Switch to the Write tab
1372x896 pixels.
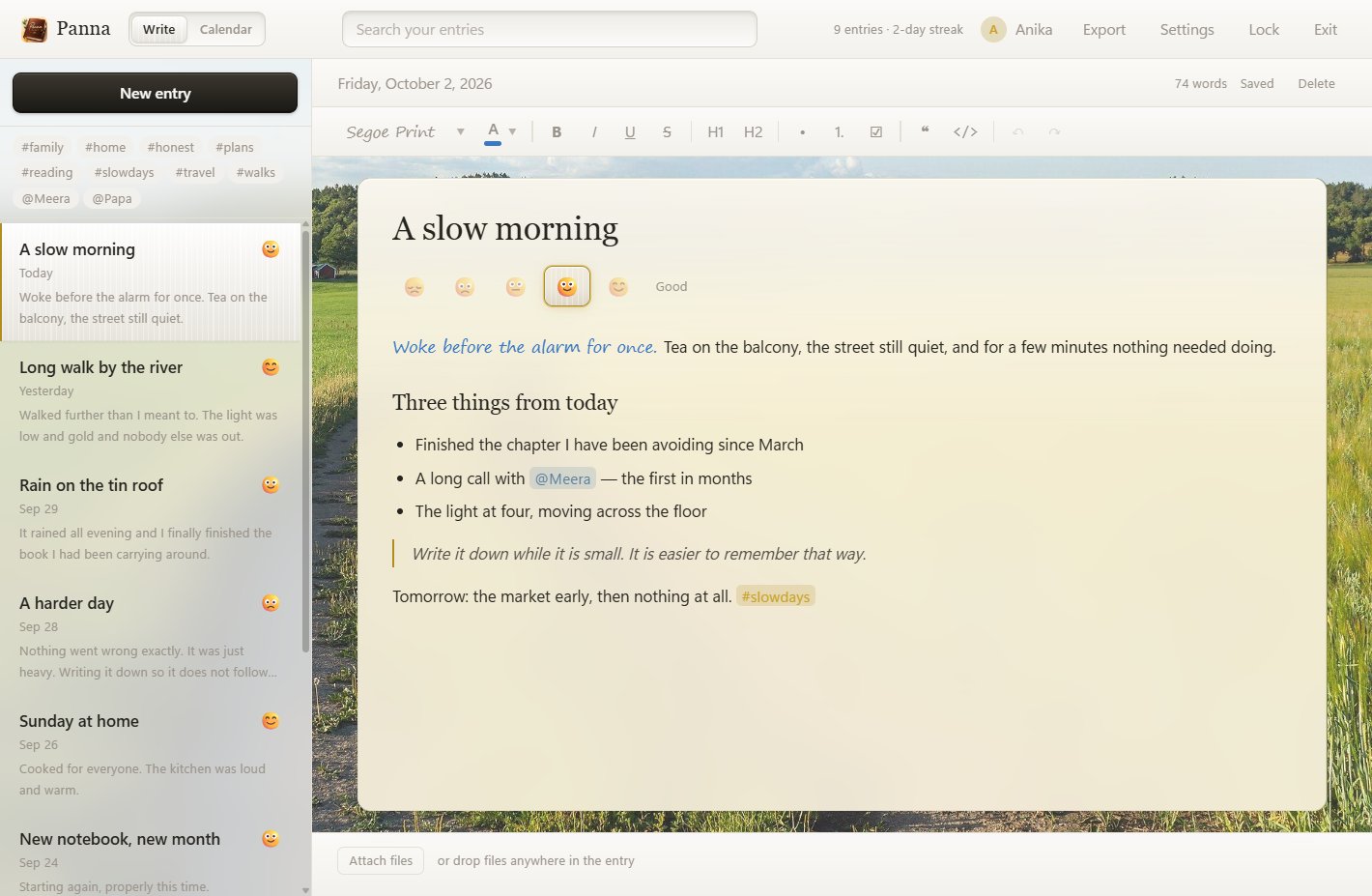click(159, 29)
